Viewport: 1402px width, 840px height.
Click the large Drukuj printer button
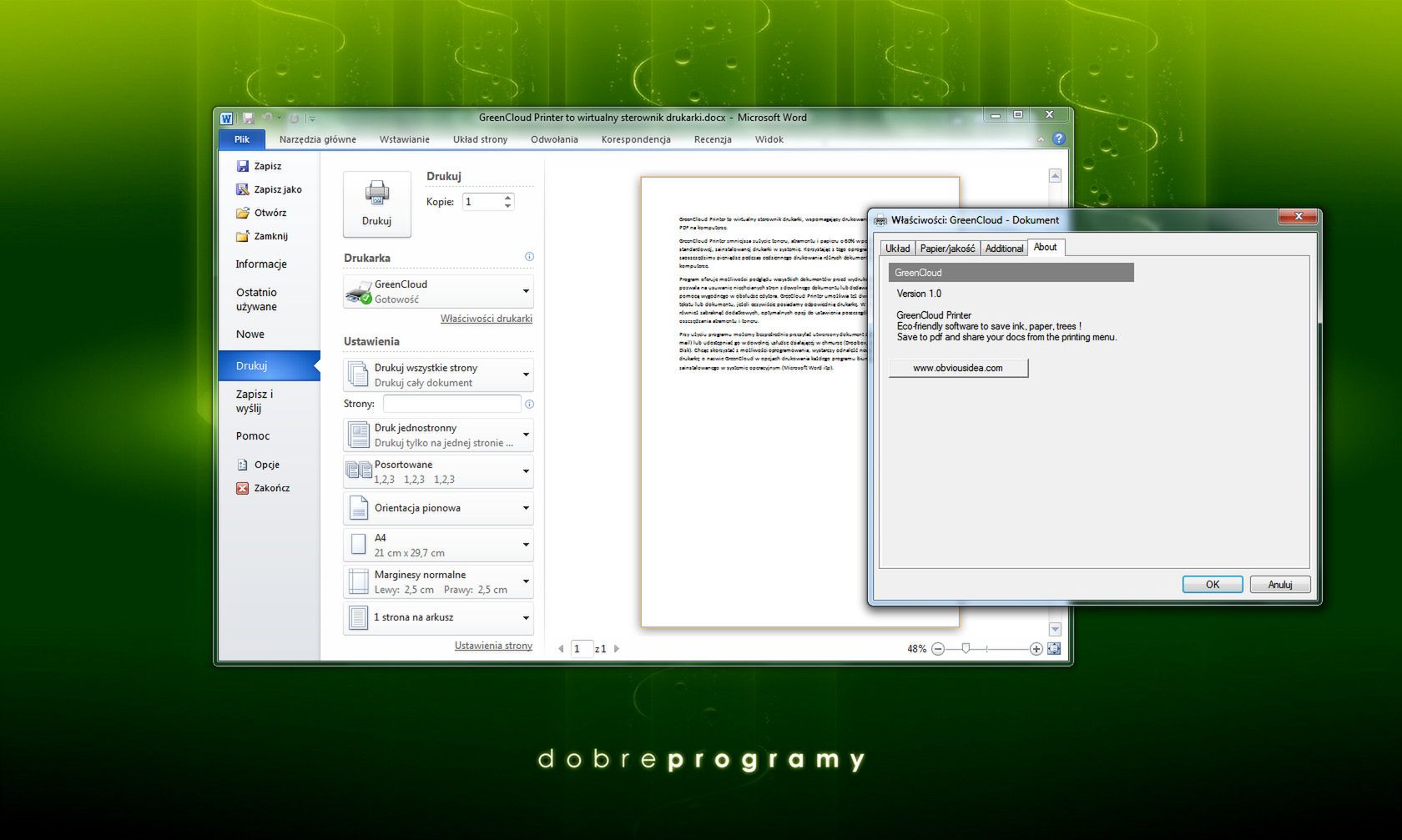click(376, 204)
